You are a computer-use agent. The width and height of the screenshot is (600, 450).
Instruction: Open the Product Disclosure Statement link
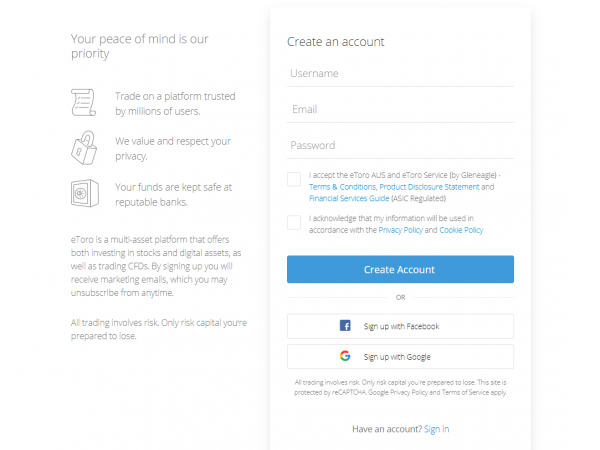tap(429, 187)
